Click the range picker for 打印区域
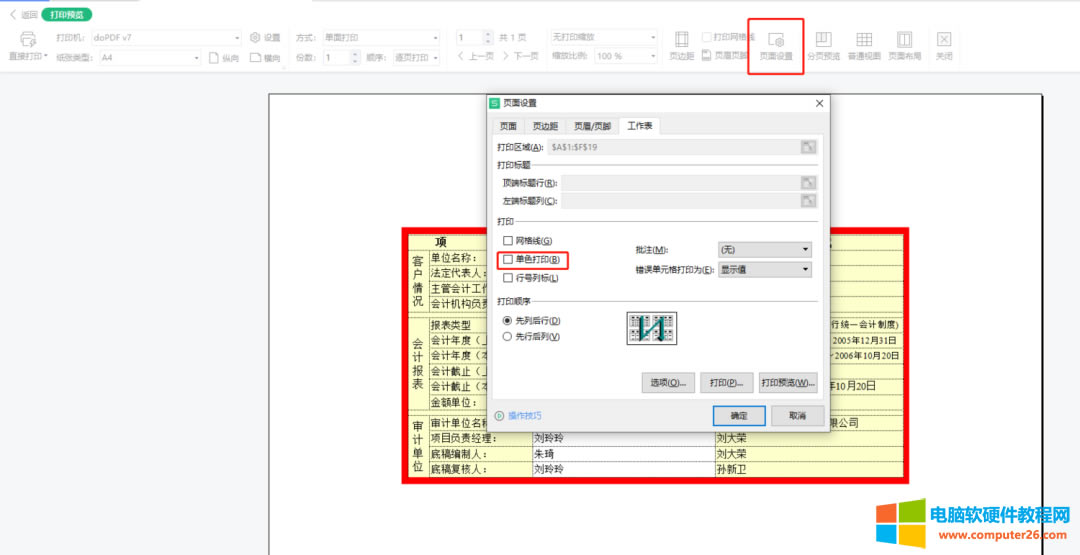 807,147
